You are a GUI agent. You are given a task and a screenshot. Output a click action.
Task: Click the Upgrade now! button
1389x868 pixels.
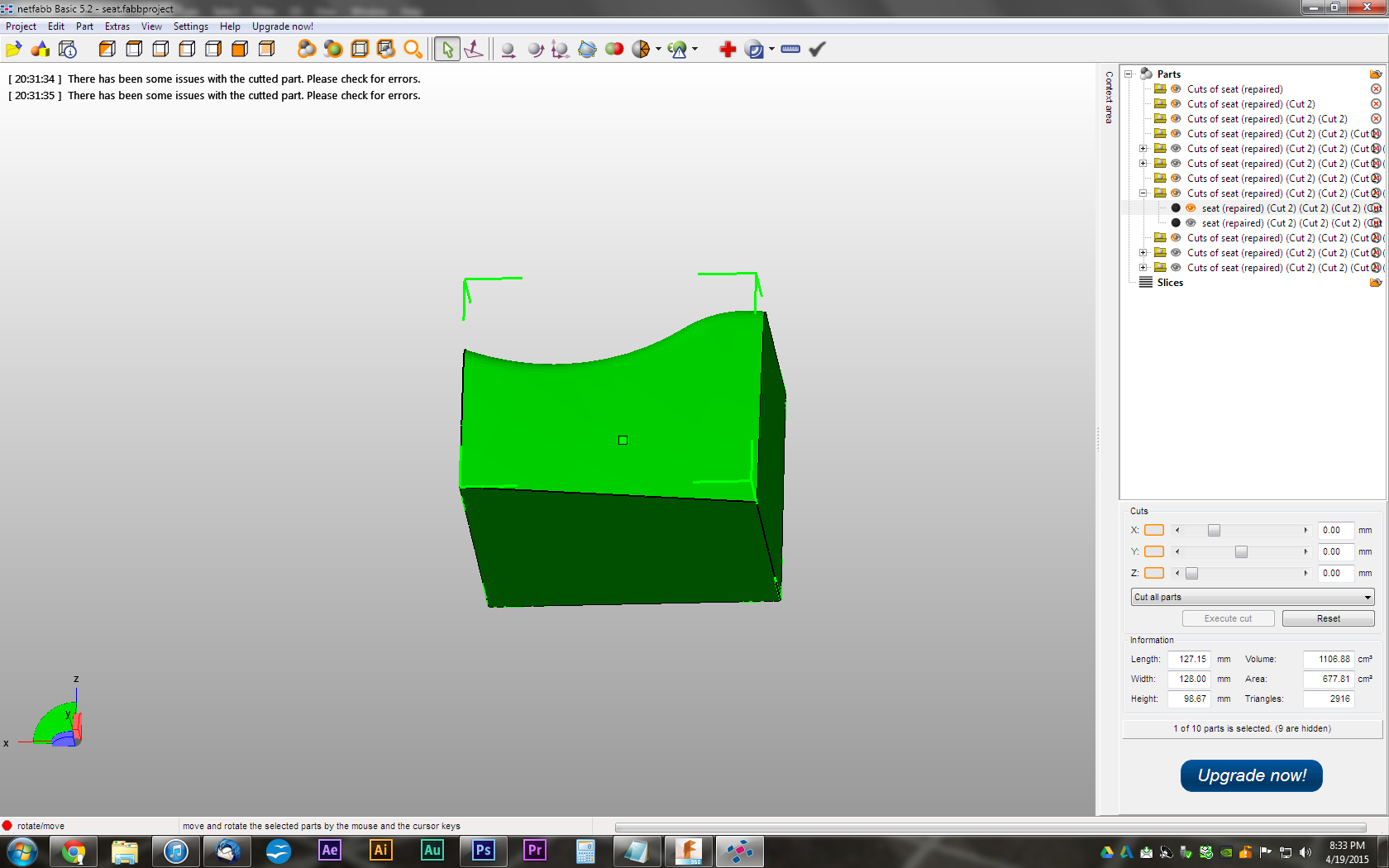(x=1251, y=775)
